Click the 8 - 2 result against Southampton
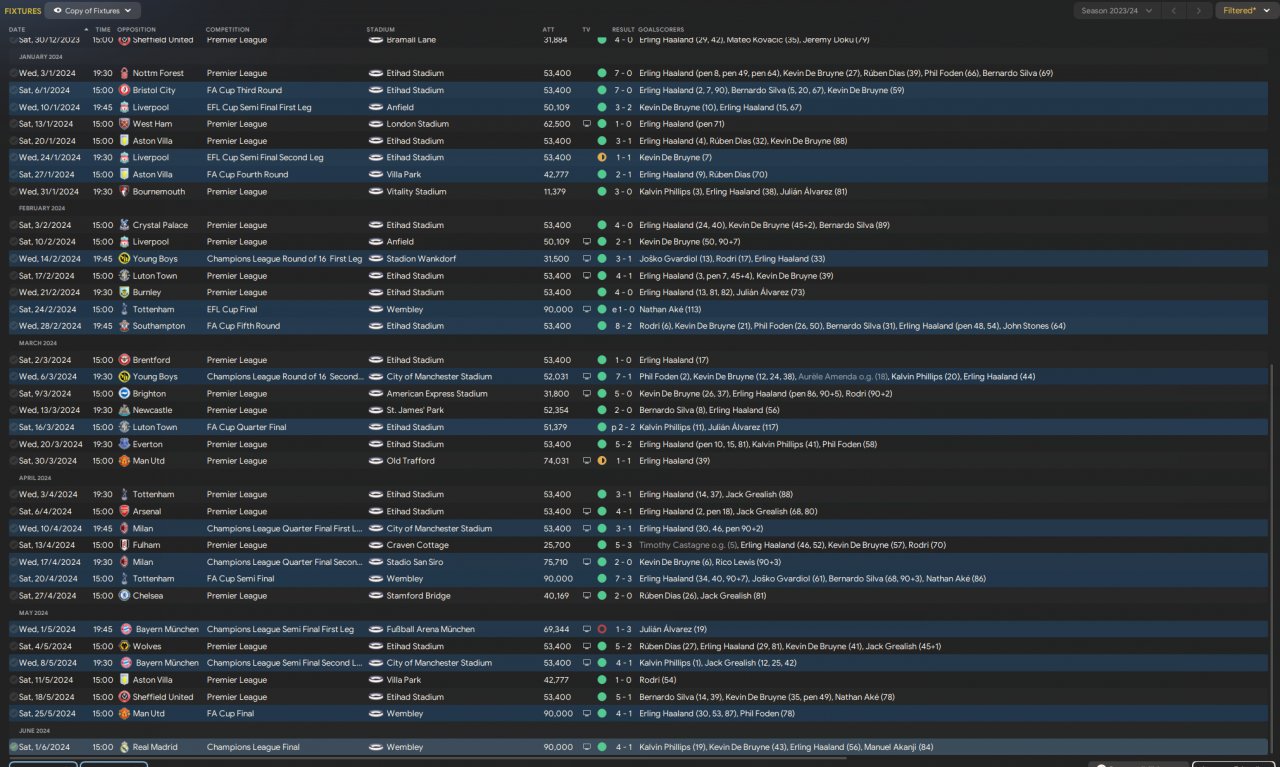 [623, 326]
